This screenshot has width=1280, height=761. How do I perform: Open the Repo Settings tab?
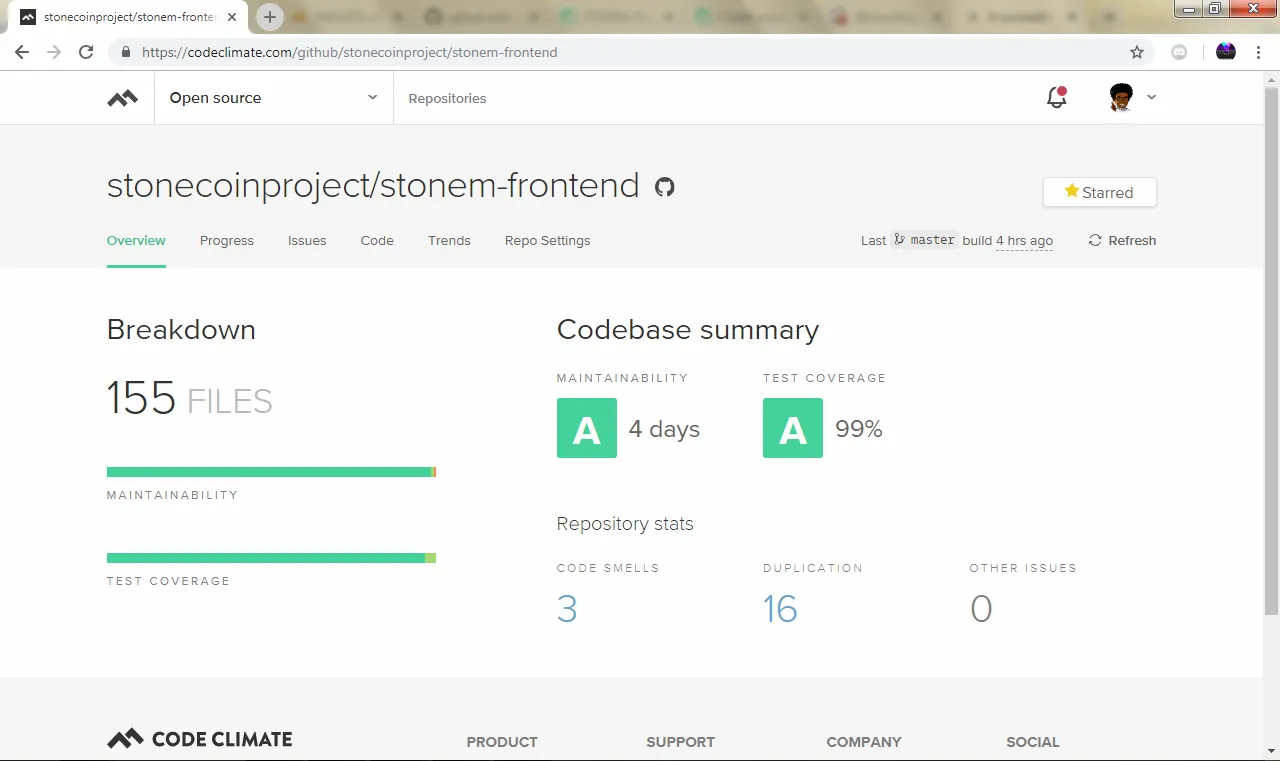[x=547, y=241]
